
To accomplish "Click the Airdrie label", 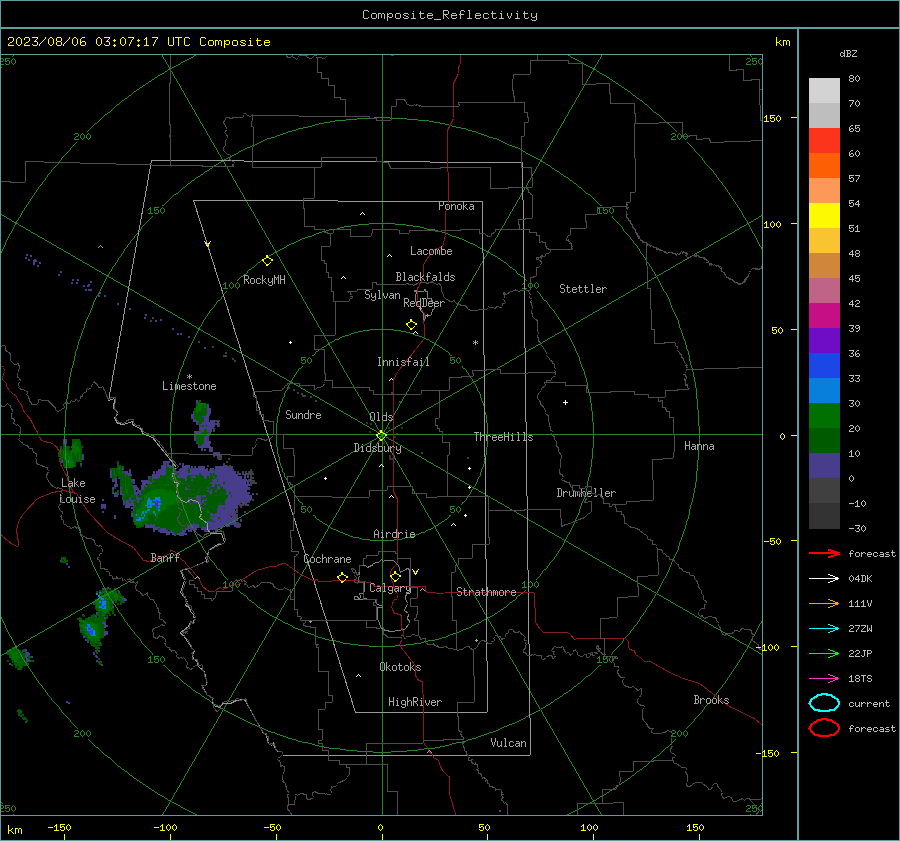I will pyautogui.click(x=394, y=534).
